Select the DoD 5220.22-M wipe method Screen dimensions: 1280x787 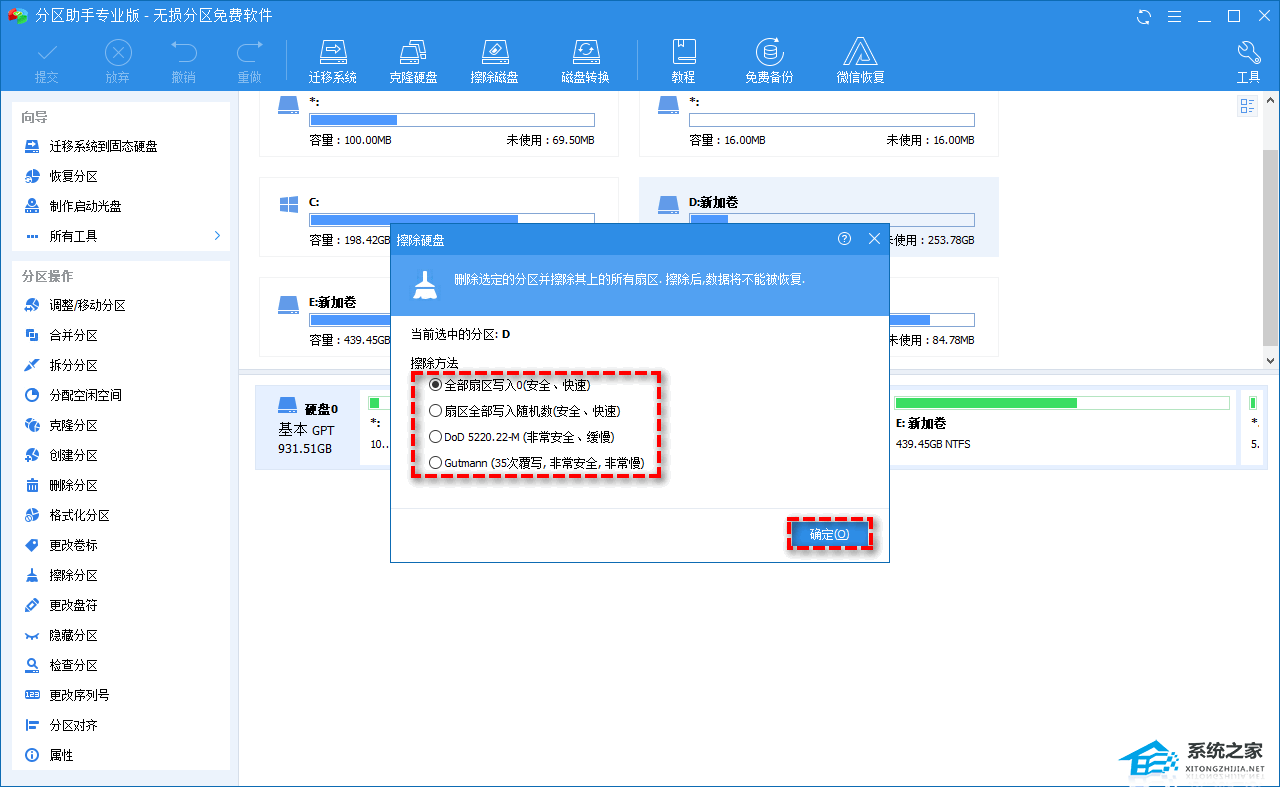[435, 437]
